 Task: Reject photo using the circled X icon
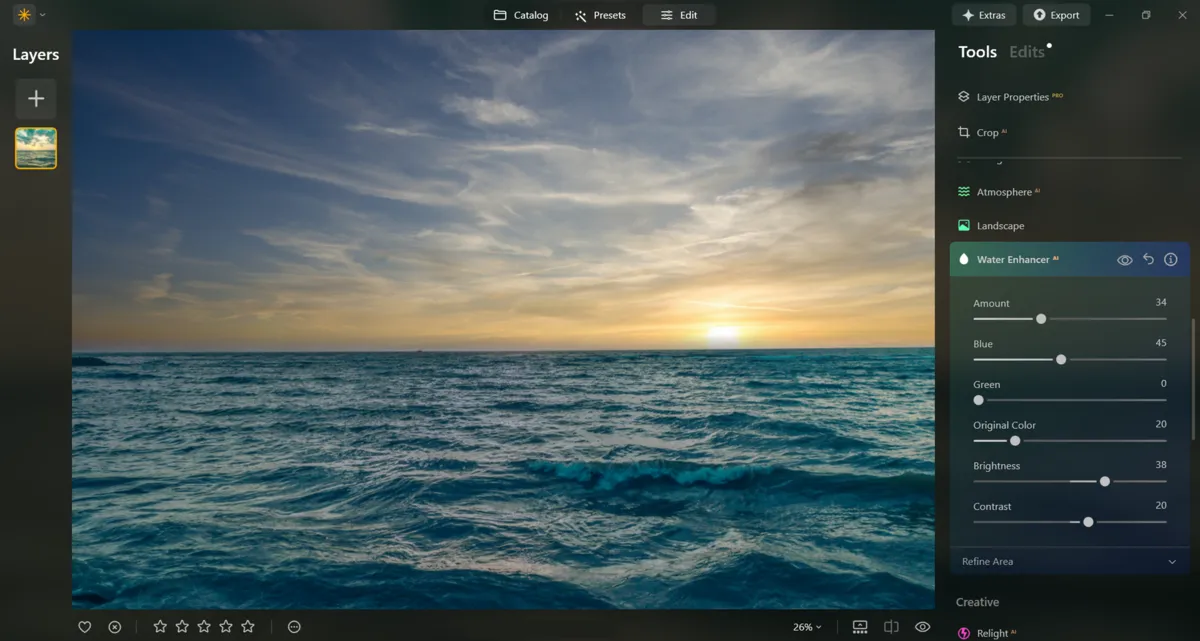click(115, 627)
